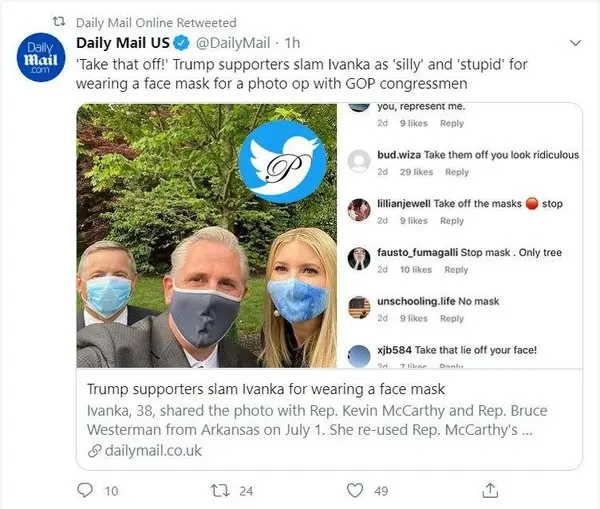
Task: Open the Daily Mail US profile name
Action: click(x=124, y=44)
